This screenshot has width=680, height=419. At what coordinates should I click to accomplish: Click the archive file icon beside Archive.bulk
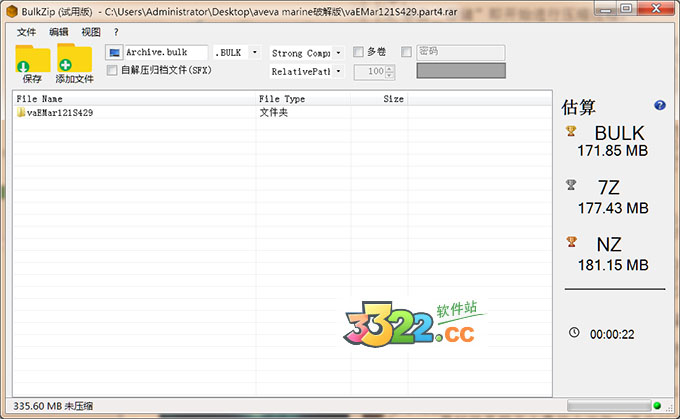pos(114,52)
